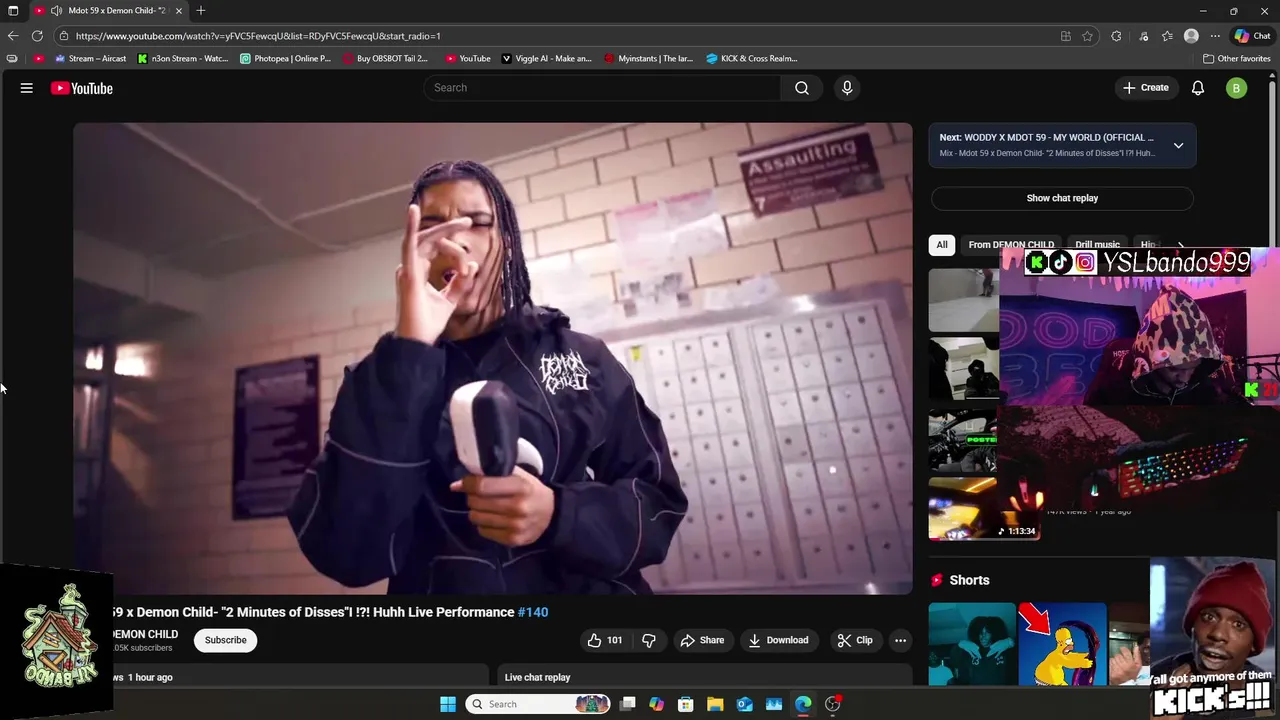Viewport: 1280px width, 720px height.
Task: Click the search magnifier button
Action: pyautogui.click(x=802, y=88)
